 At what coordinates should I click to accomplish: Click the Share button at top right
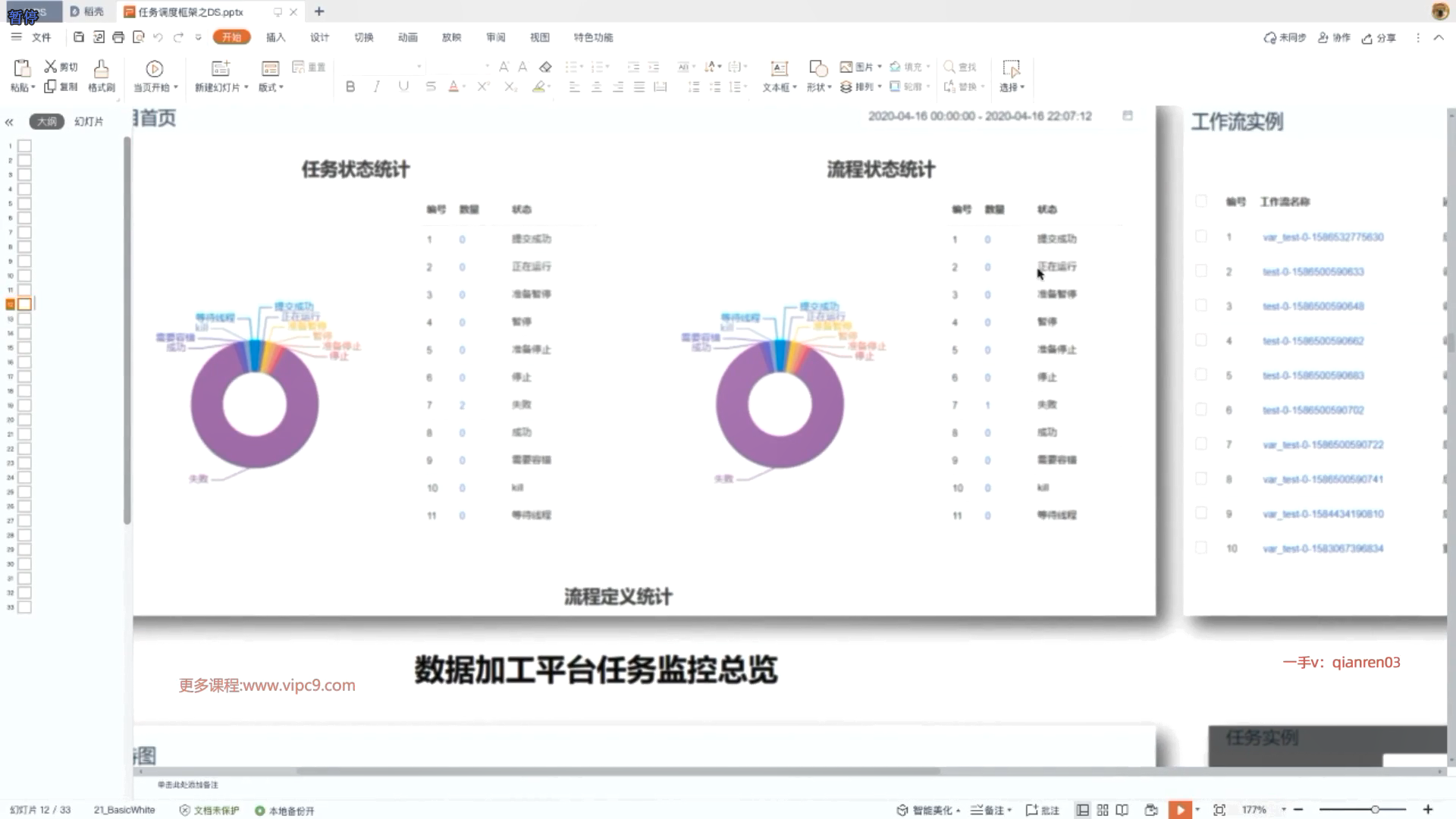1379,38
